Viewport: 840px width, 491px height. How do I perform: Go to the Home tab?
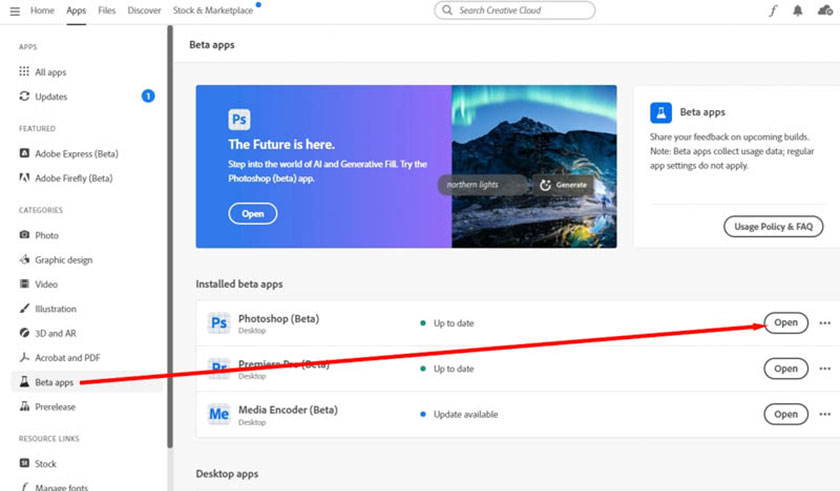point(42,10)
